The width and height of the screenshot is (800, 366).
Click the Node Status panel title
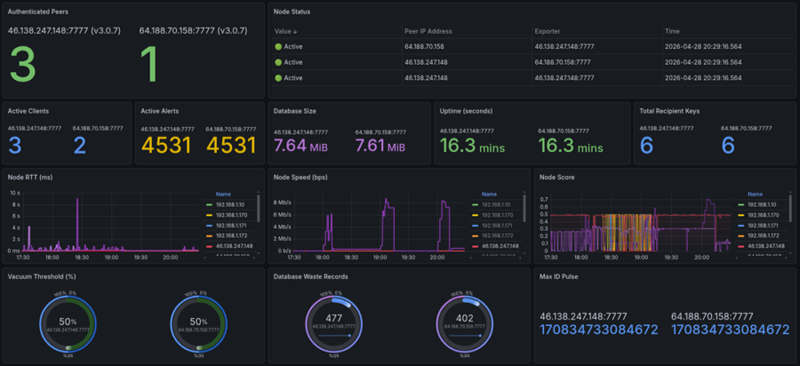pos(292,11)
